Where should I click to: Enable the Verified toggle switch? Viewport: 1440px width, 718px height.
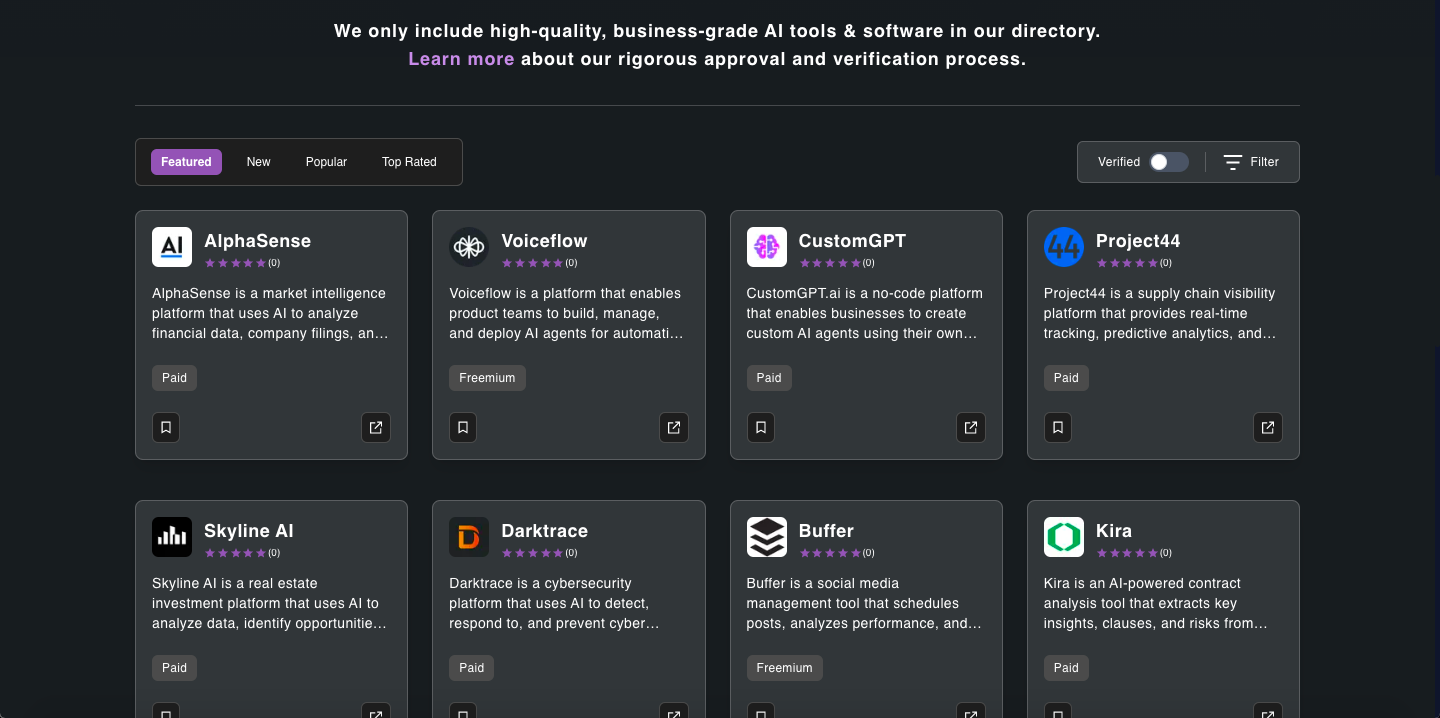click(1168, 162)
